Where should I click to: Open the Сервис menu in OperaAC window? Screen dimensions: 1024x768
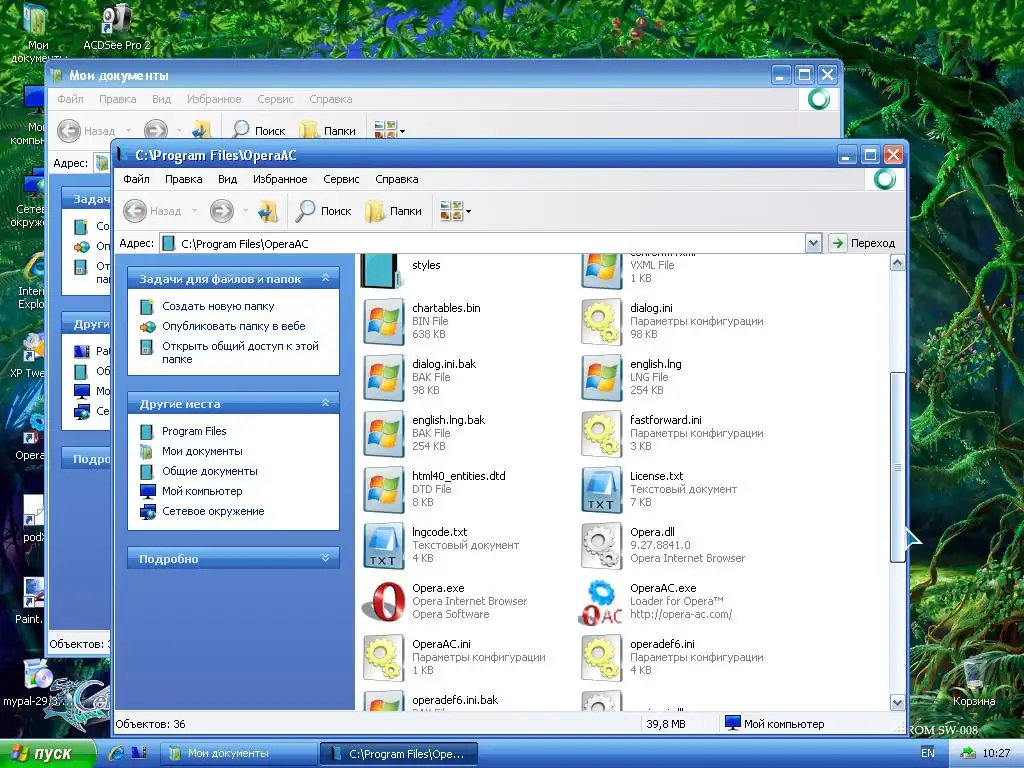(341, 179)
